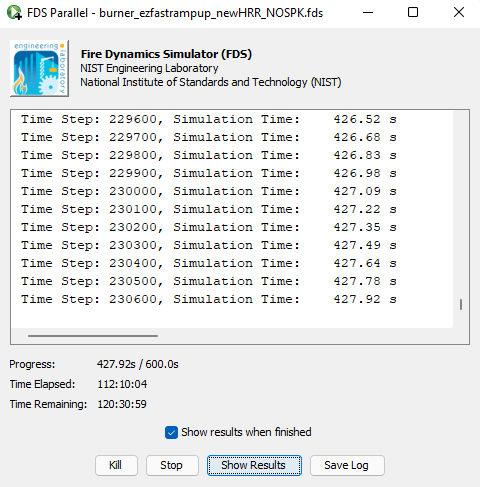Select the Time Step 230600 log line
The image size is (480, 487).
(x=209, y=299)
